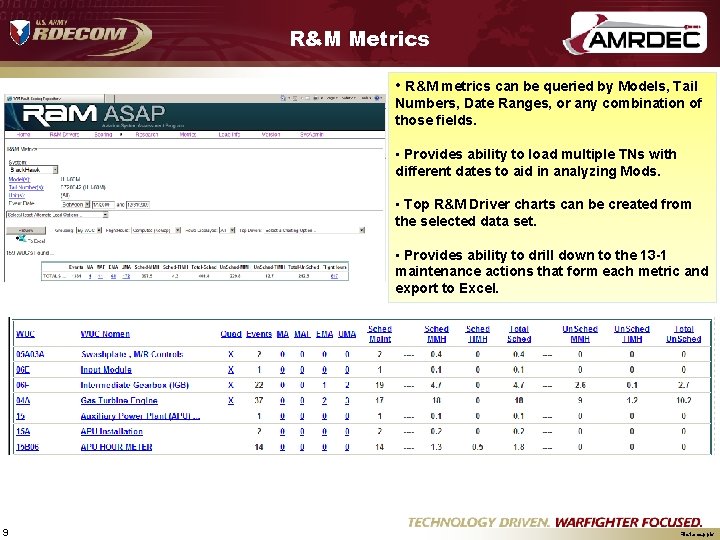Open the Home menu item
The height and width of the screenshot is (540, 720).
tap(23, 135)
